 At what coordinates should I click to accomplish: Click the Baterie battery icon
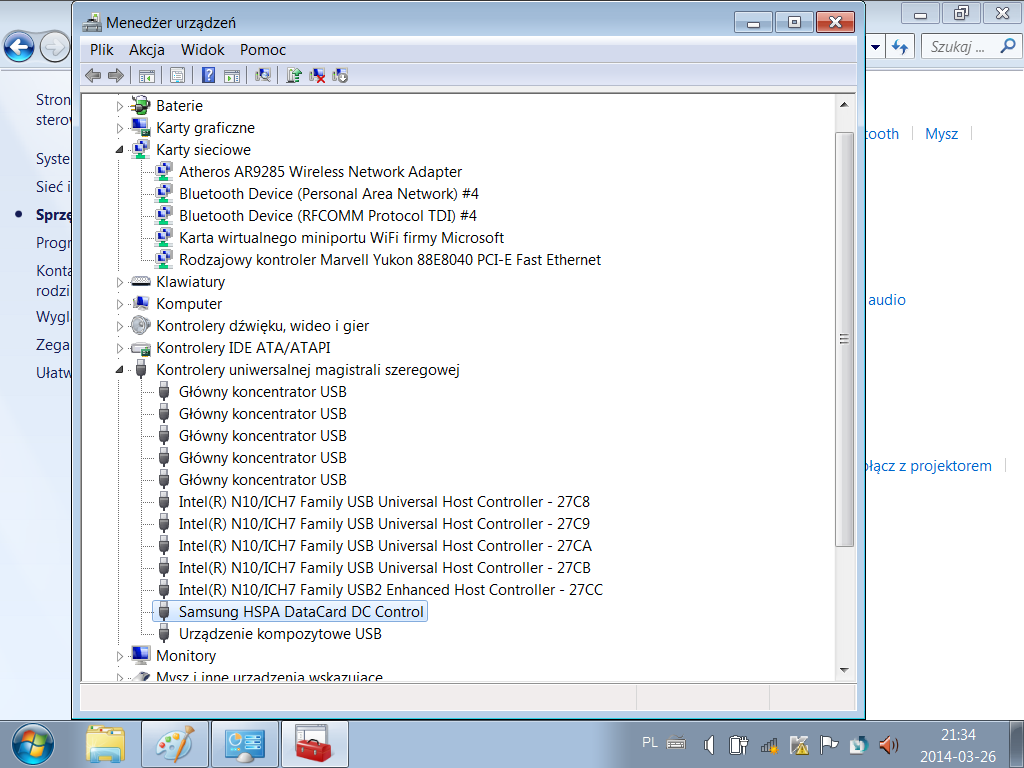(140, 105)
